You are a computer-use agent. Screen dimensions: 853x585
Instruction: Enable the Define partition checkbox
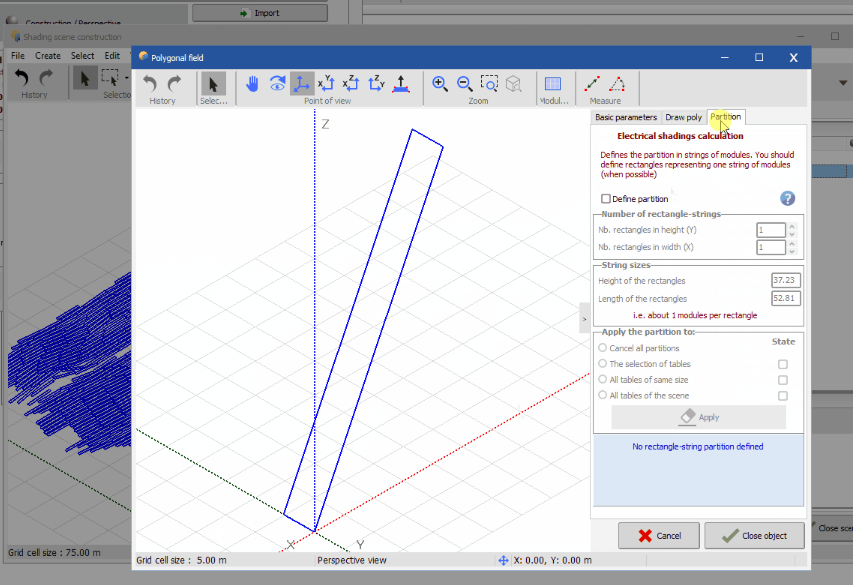click(x=605, y=199)
